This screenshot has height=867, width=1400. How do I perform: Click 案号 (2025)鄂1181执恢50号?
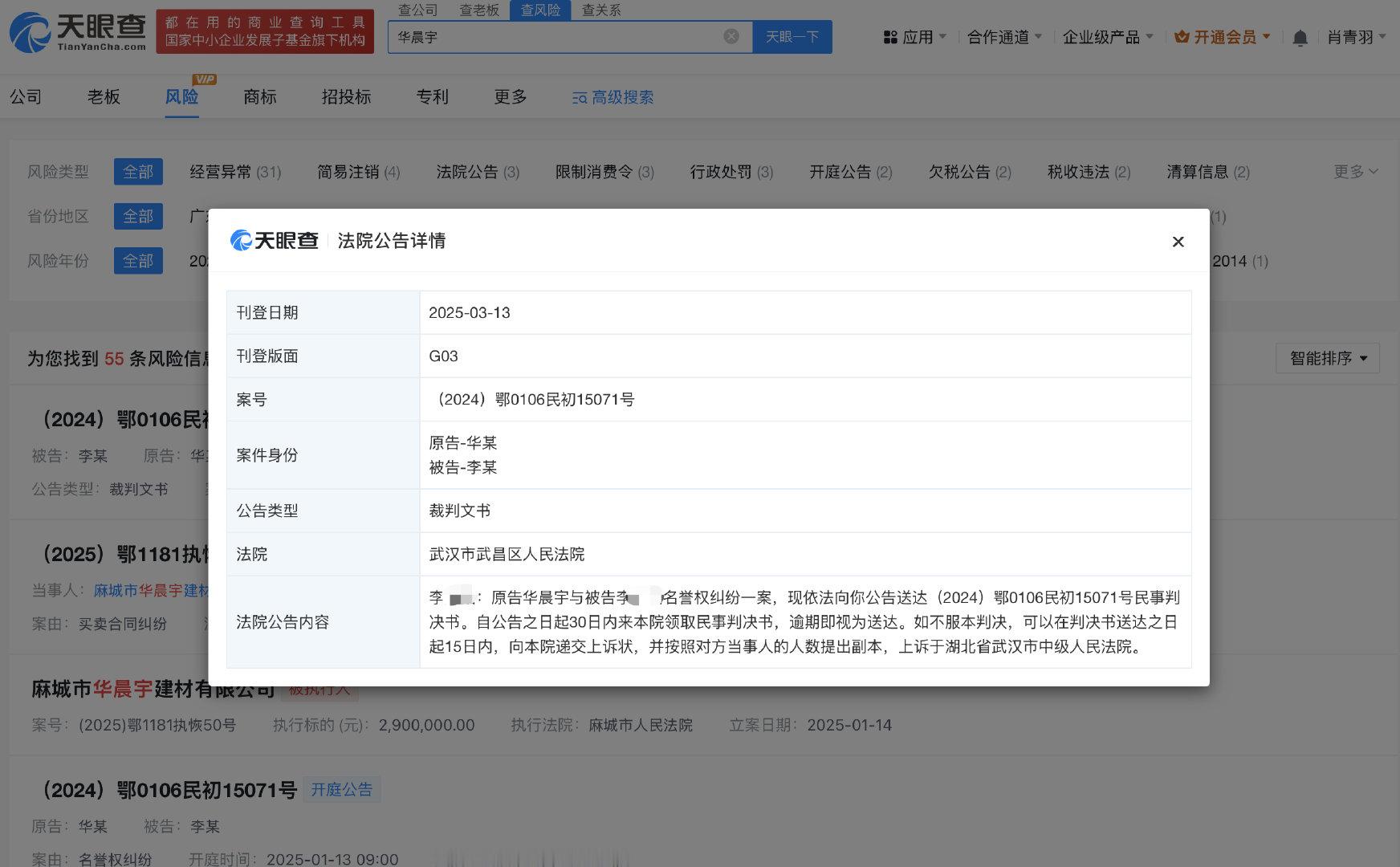[157, 725]
